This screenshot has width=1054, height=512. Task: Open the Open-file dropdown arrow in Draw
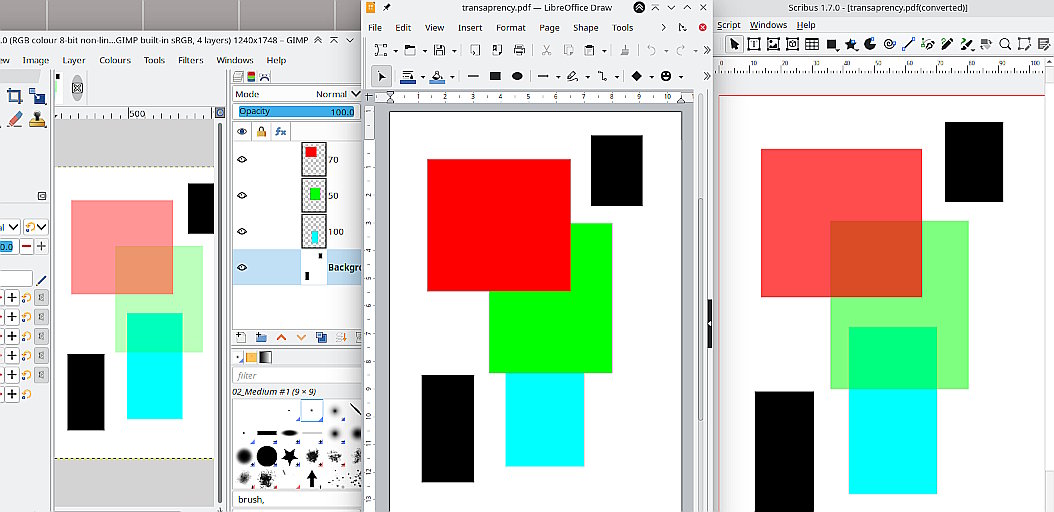pyautogui.click(x=424, y=50)
